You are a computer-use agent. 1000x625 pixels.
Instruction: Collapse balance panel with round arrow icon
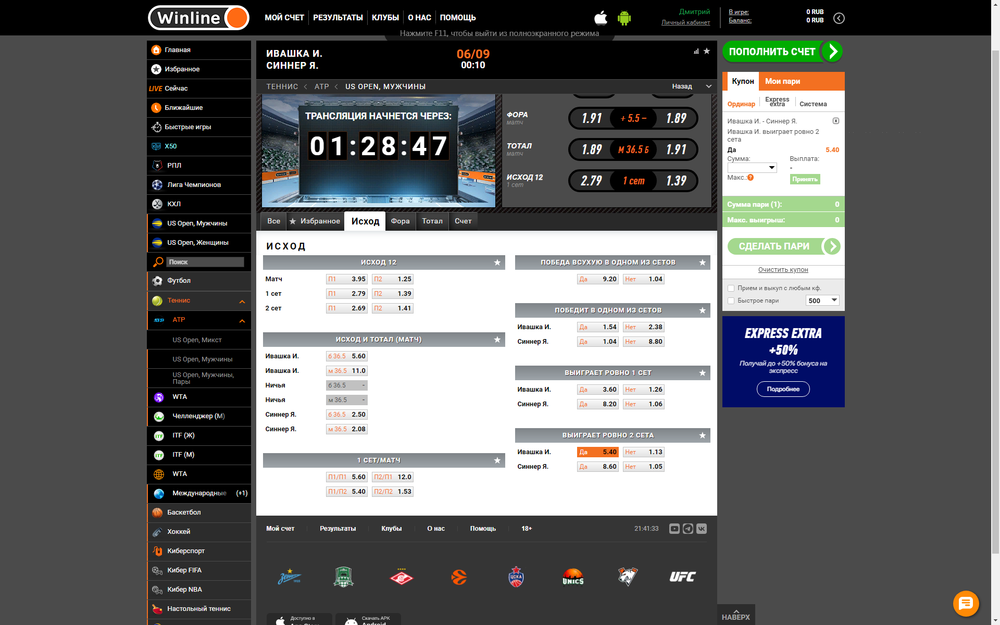(839, 18)
